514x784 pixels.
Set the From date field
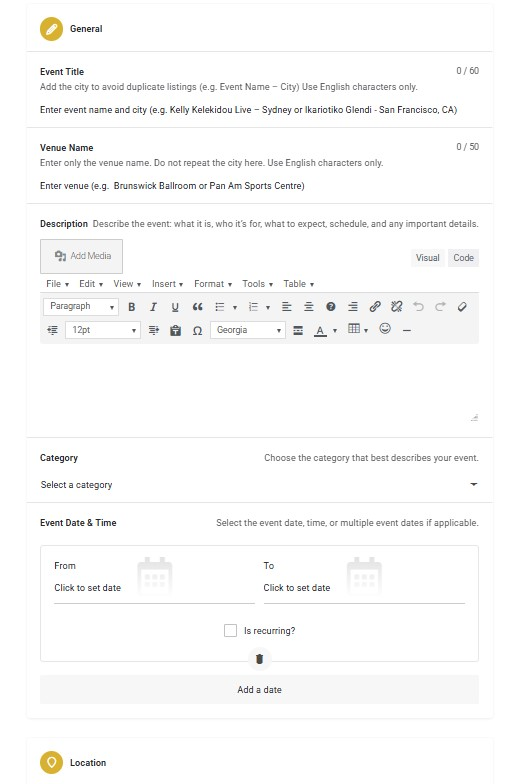pos(154,588)
